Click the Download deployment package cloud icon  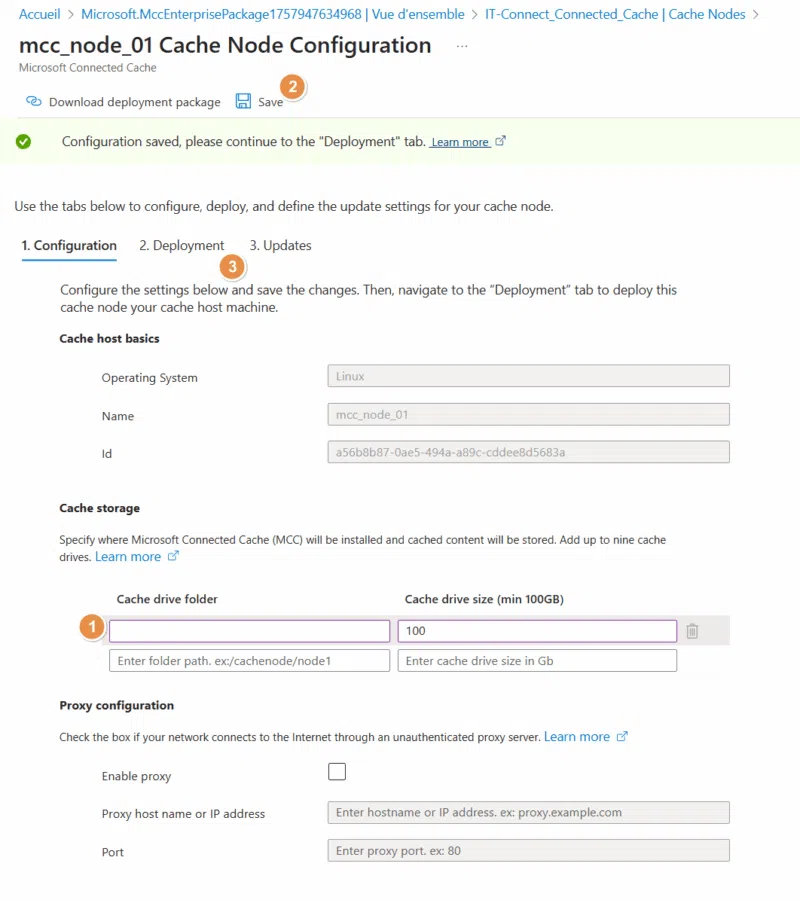pyautogui.click(x=34, y=102)
